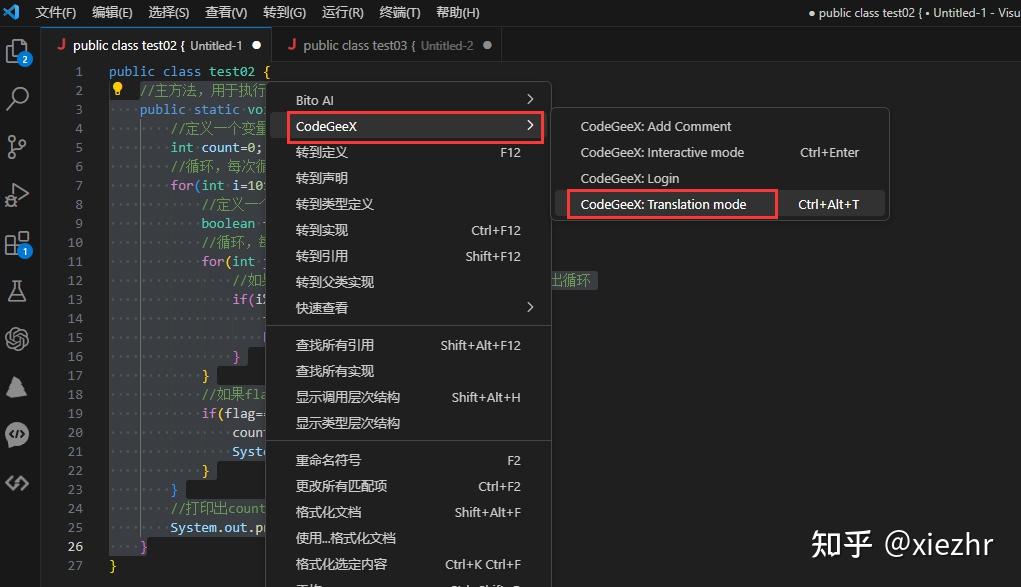Click the Java file icon on test02 tab

[x=61, y=44]
